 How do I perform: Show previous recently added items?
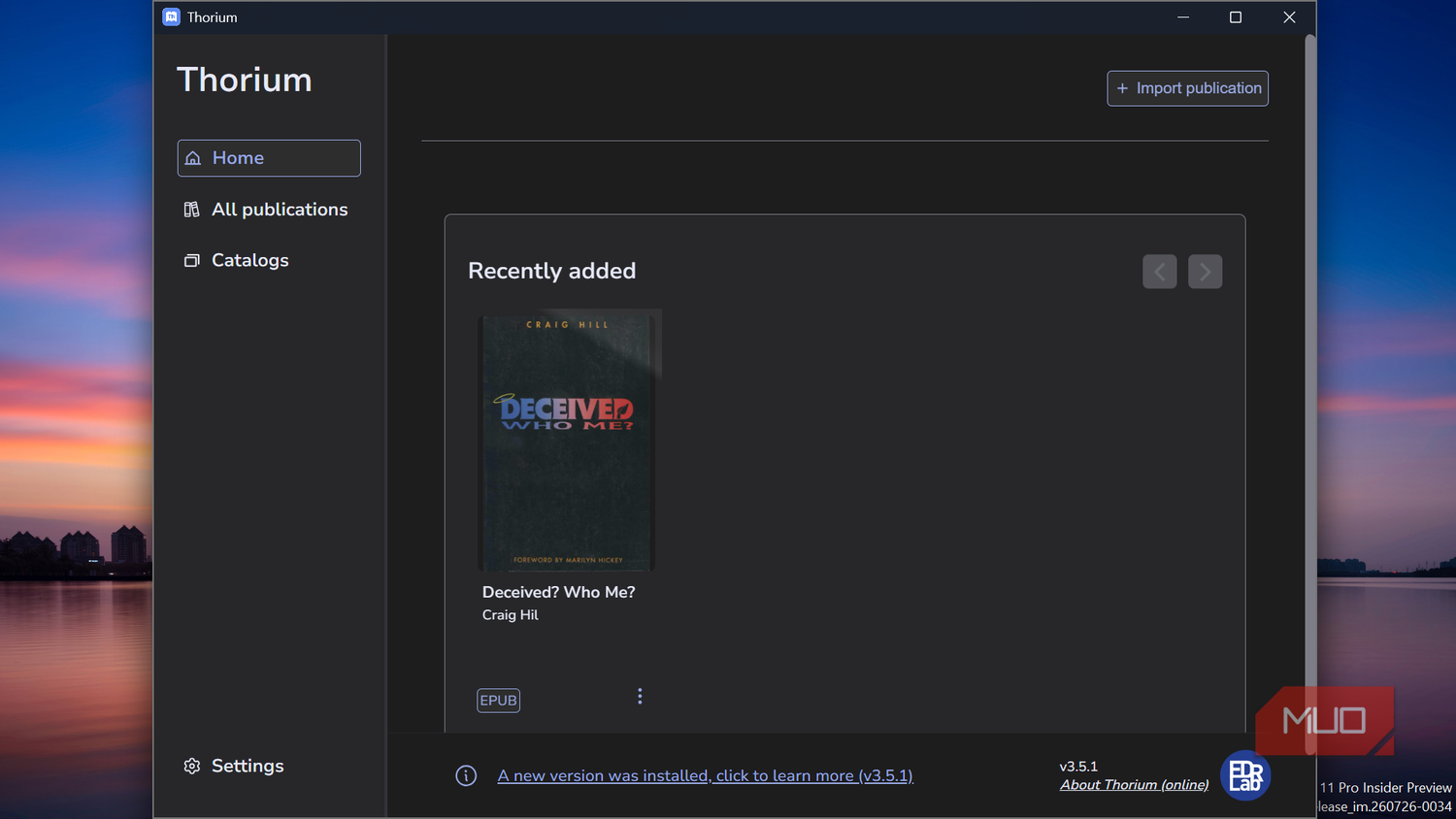(1160, 272)
